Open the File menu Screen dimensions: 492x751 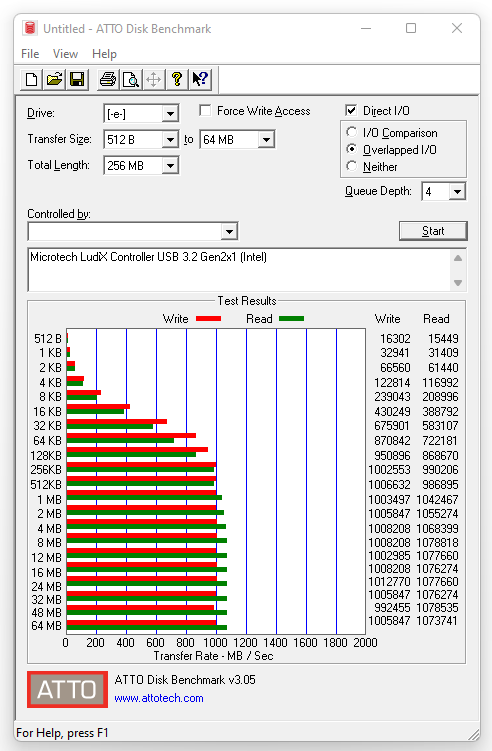click(x=30, y=54)
